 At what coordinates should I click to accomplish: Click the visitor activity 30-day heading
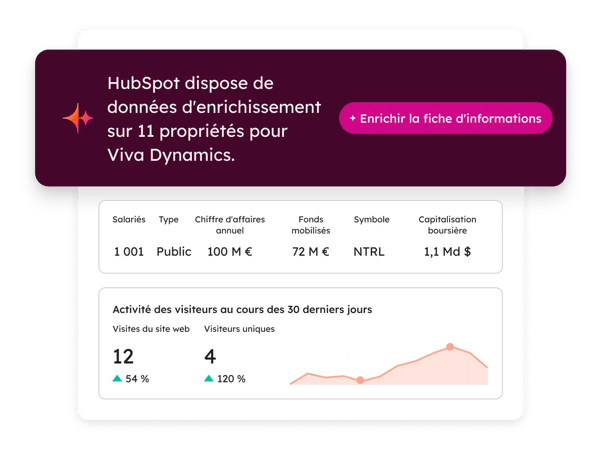(242, 309)
